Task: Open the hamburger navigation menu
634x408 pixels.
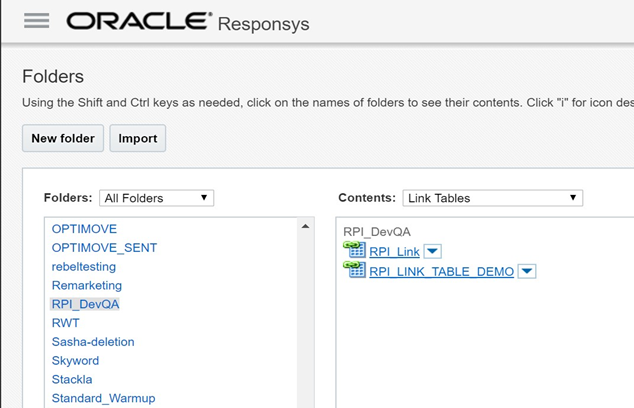Action: click(x=36, y=21)
